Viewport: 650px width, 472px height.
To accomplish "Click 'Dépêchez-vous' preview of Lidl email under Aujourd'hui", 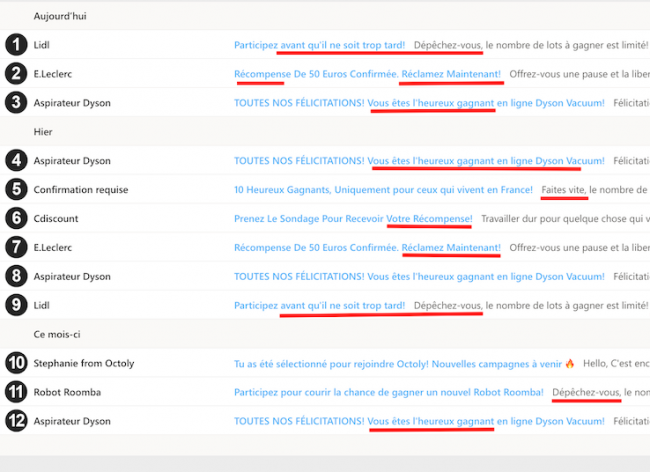I will [531, 45].
